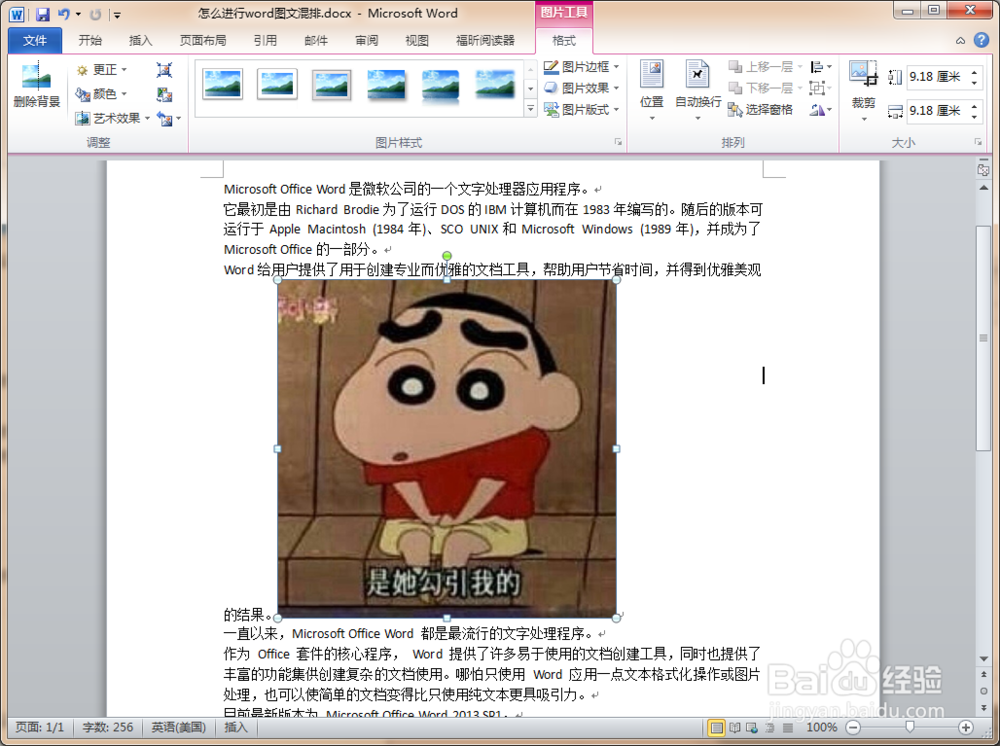Expand the picture styles gallery (More arrow)
The height and width of the screenshot is (746, 1000).
pyautogui.click(x=531, y=109)
